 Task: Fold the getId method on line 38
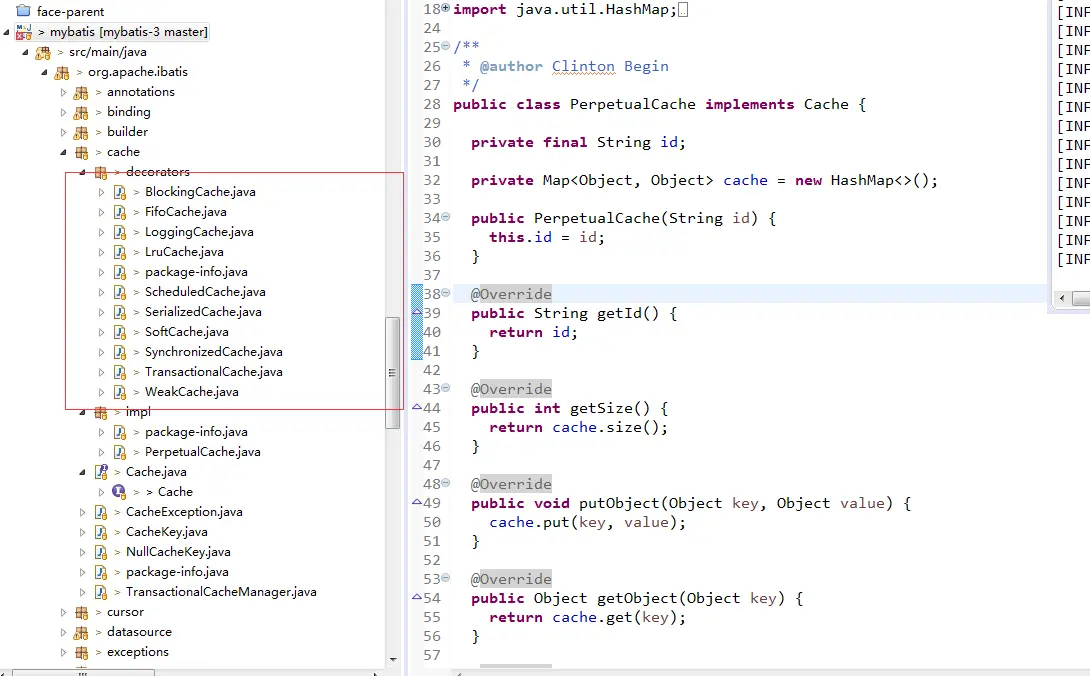[x=446, y=293]
